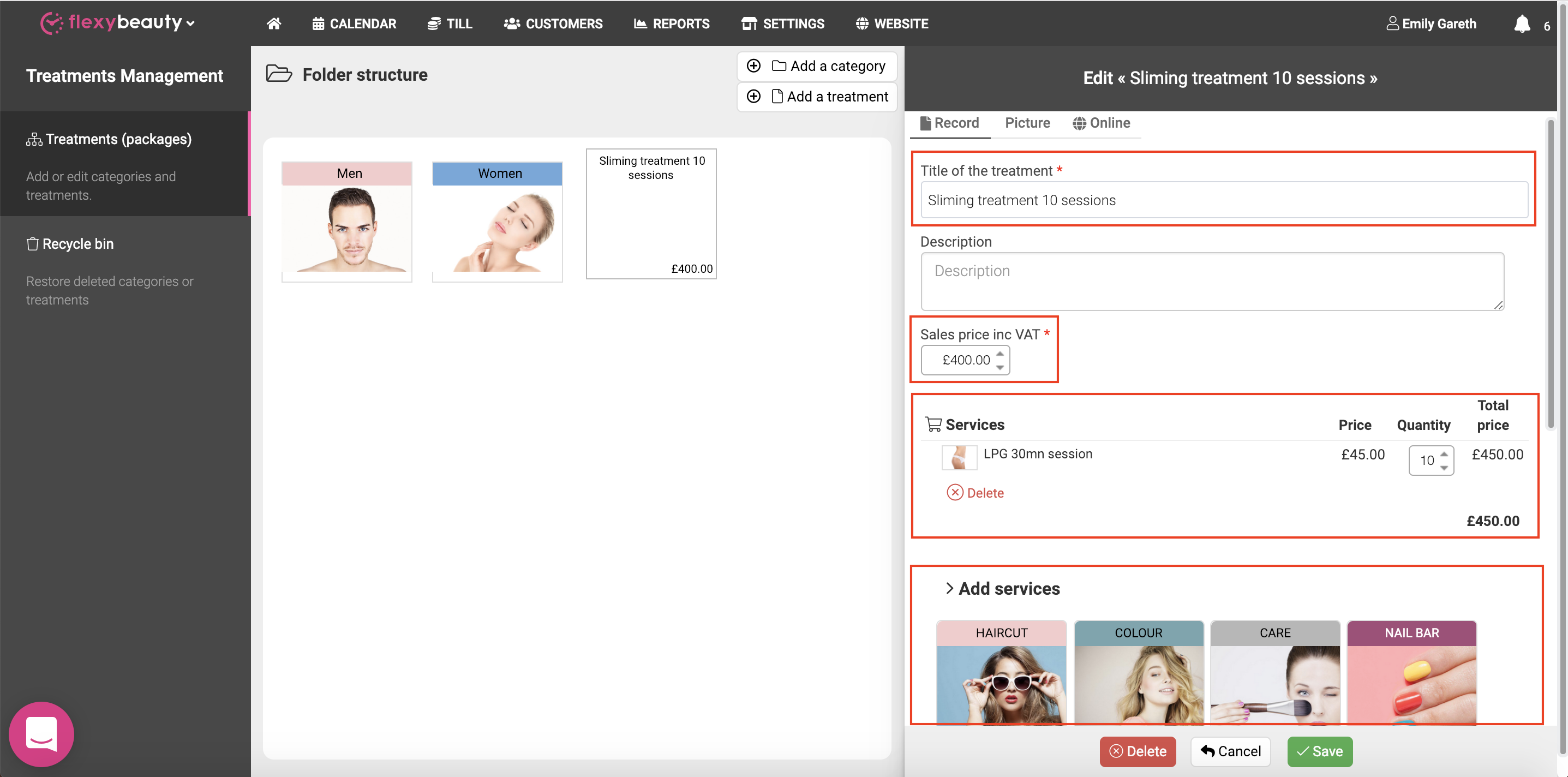Click the notification count 6
The width and height of the screenshot is (1568, 777).
(1547, 26)
